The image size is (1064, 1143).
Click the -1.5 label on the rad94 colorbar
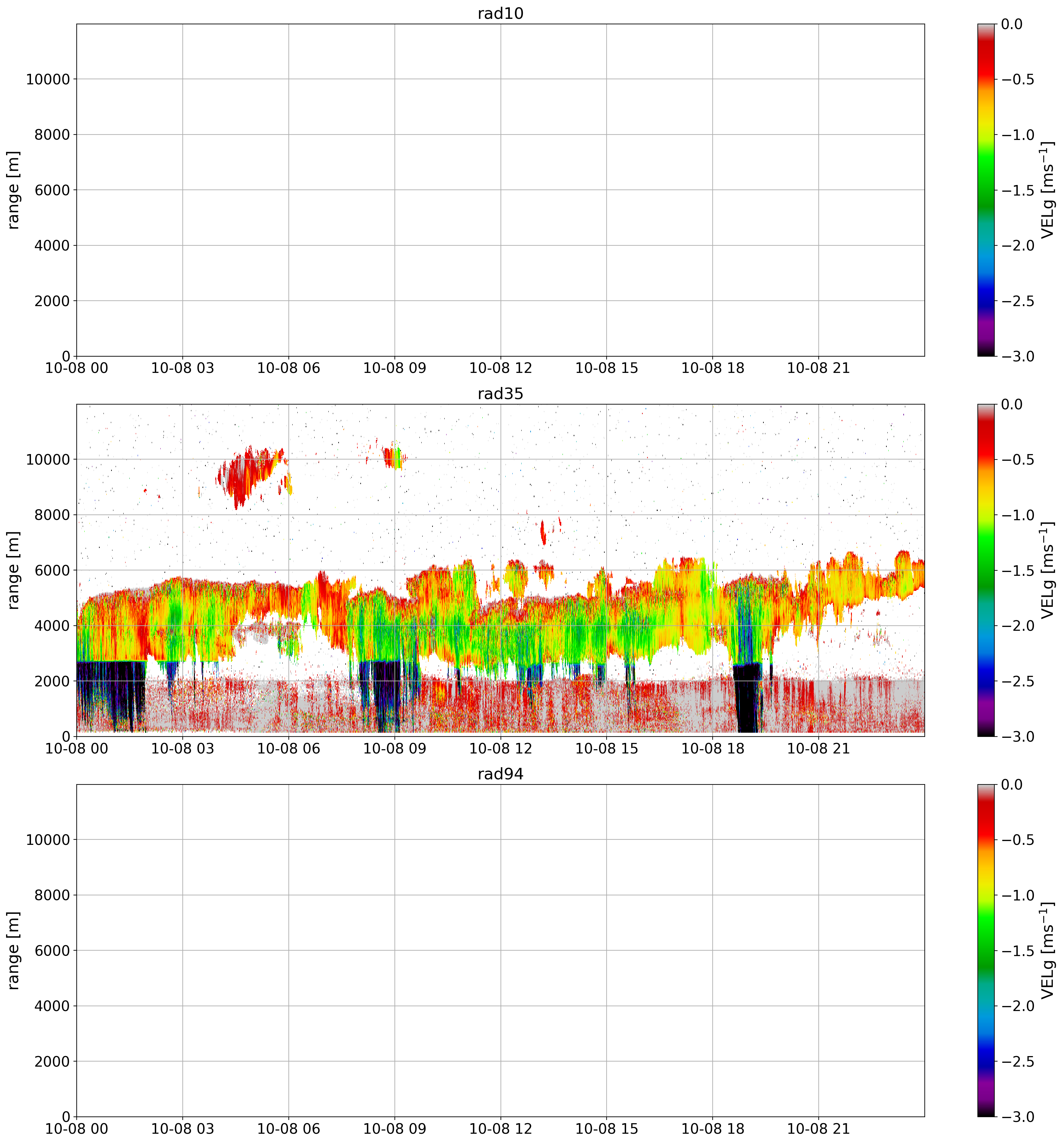tap(1017, 951)
